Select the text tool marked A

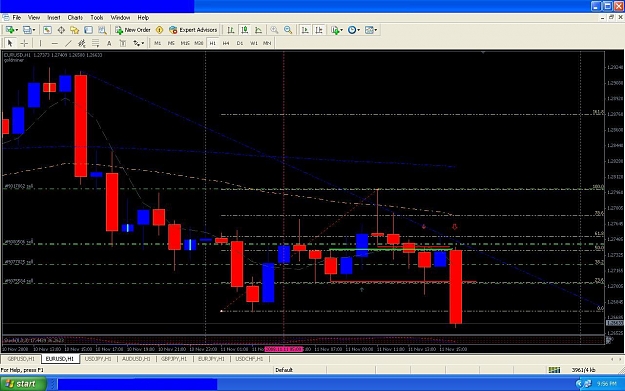point(109,43)
